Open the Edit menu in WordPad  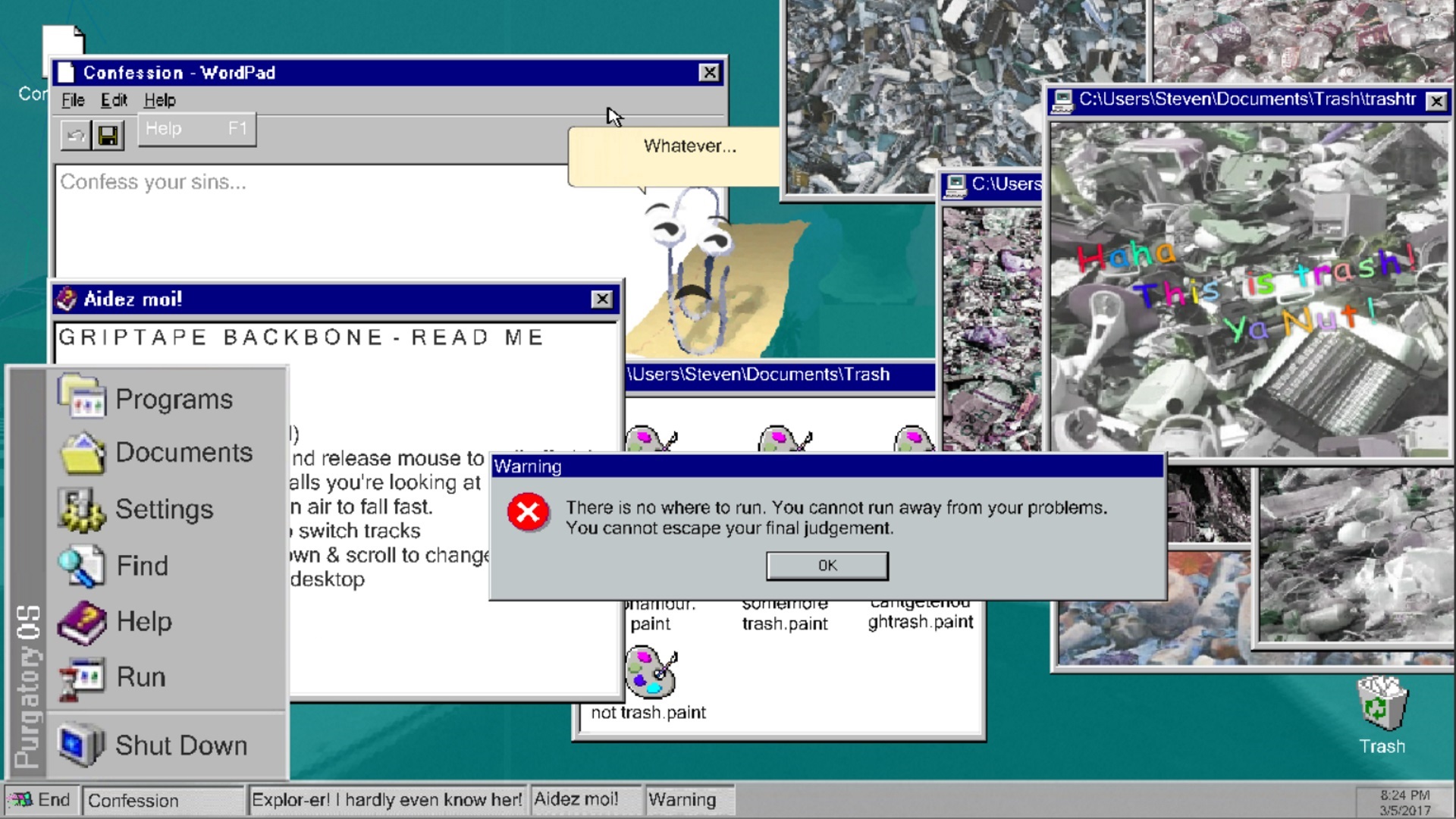tap(115, 99)
